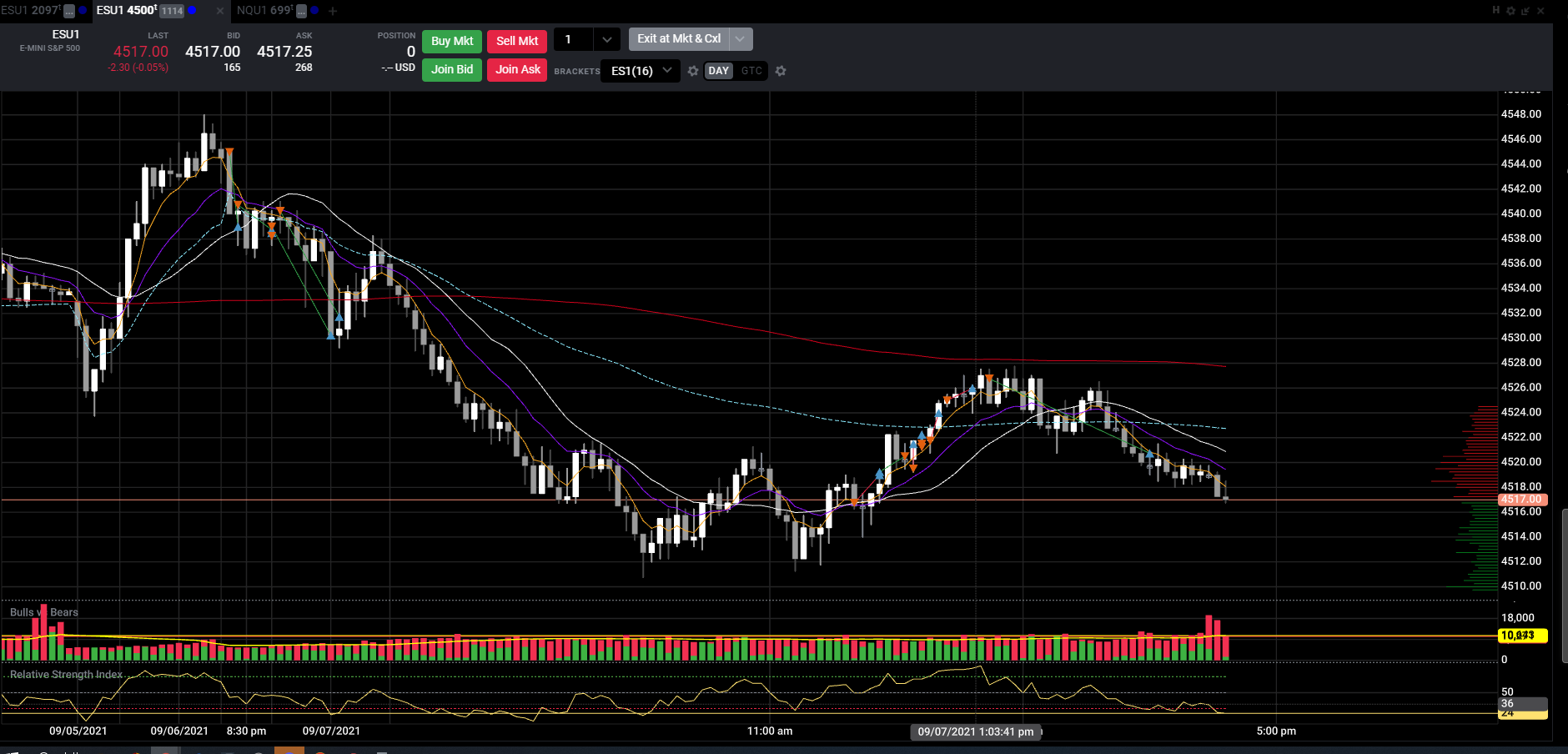1568x754 pixels.
Task: Close the ESU1 4500 tab
Action: (x=220, y=11)
